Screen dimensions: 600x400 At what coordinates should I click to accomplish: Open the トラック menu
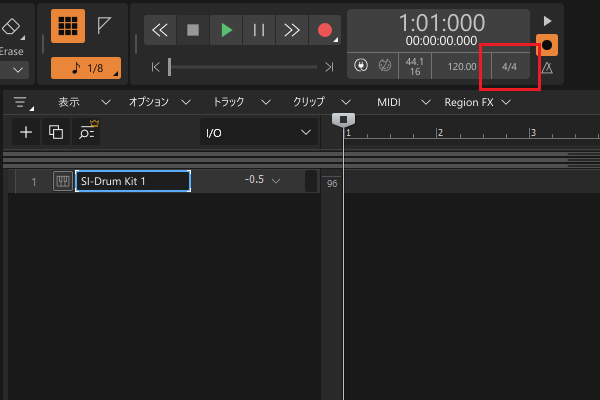[x=228, y=102]
